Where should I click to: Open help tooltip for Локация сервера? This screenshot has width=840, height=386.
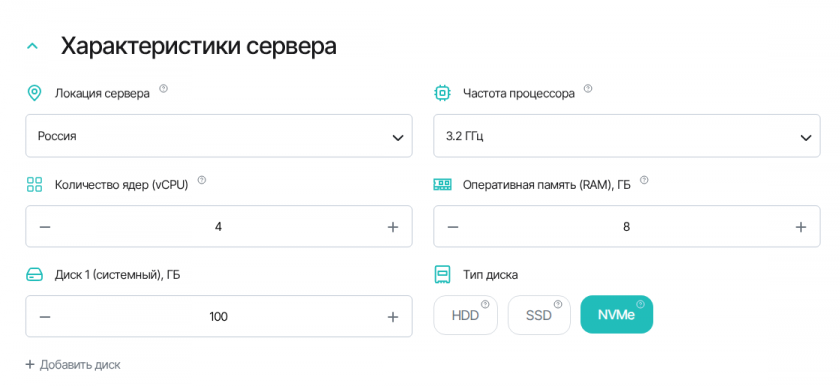coord(164,88)
